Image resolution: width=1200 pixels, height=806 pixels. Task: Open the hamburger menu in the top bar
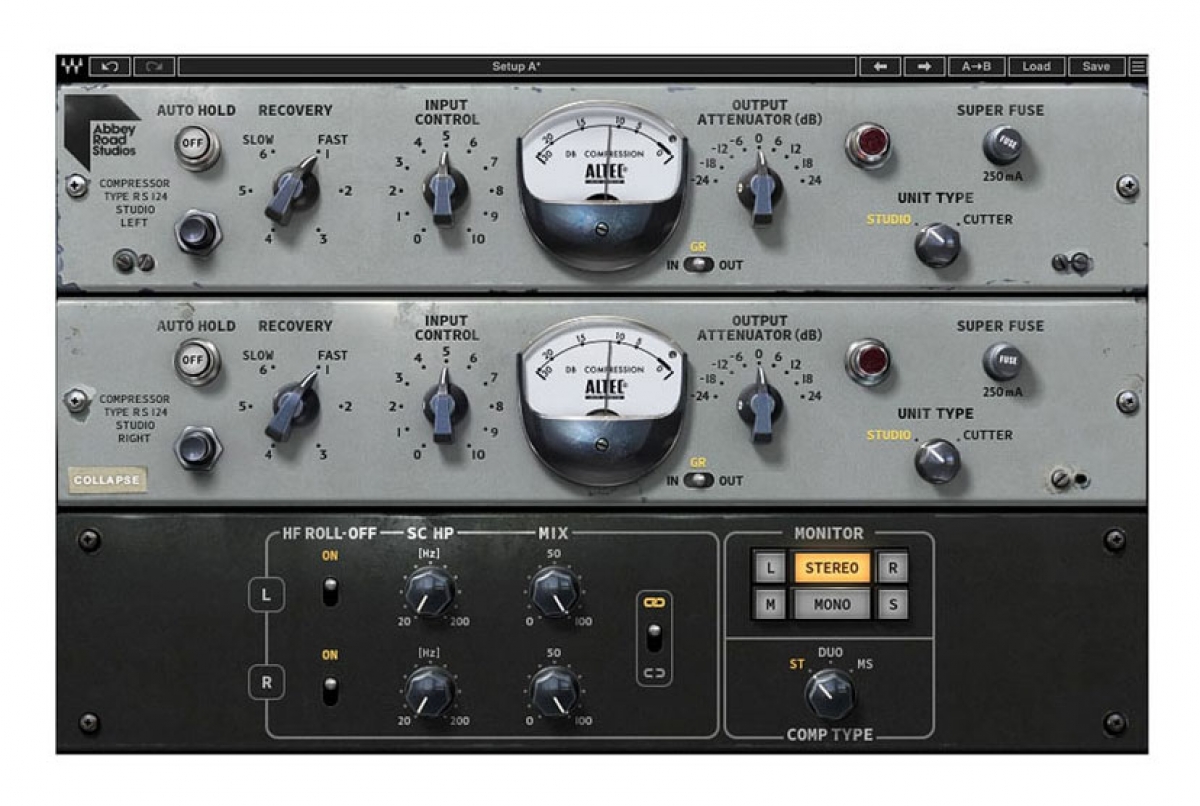pyautogui.click(x=1138, y=67)
